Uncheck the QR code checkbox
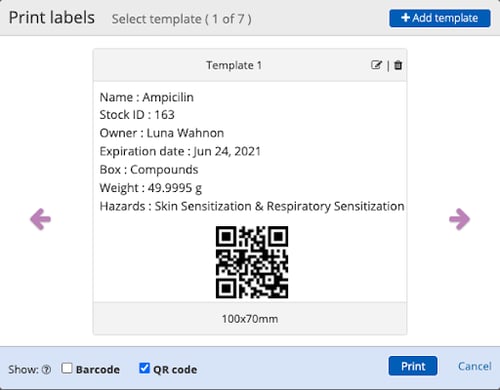Image resolution: width=500 pixels, height=390 pixels. [x=144, y=368]
